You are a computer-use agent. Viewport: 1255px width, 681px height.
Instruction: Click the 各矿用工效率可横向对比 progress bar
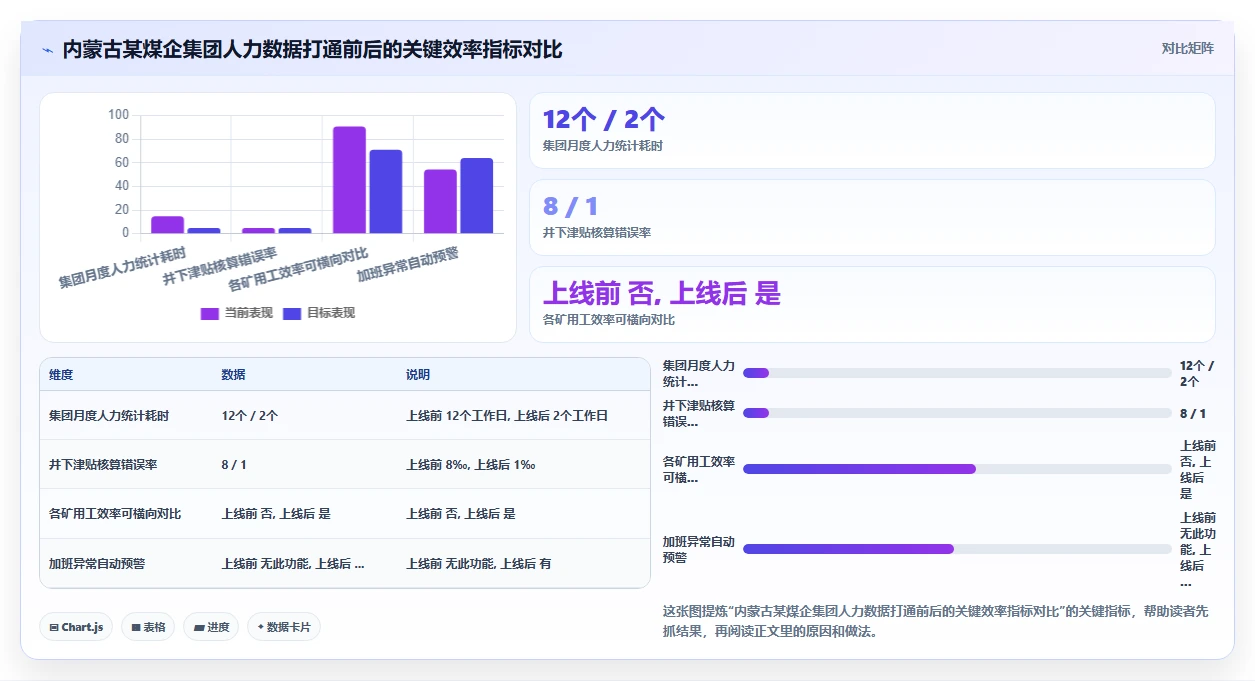click(x=957, y=469)
